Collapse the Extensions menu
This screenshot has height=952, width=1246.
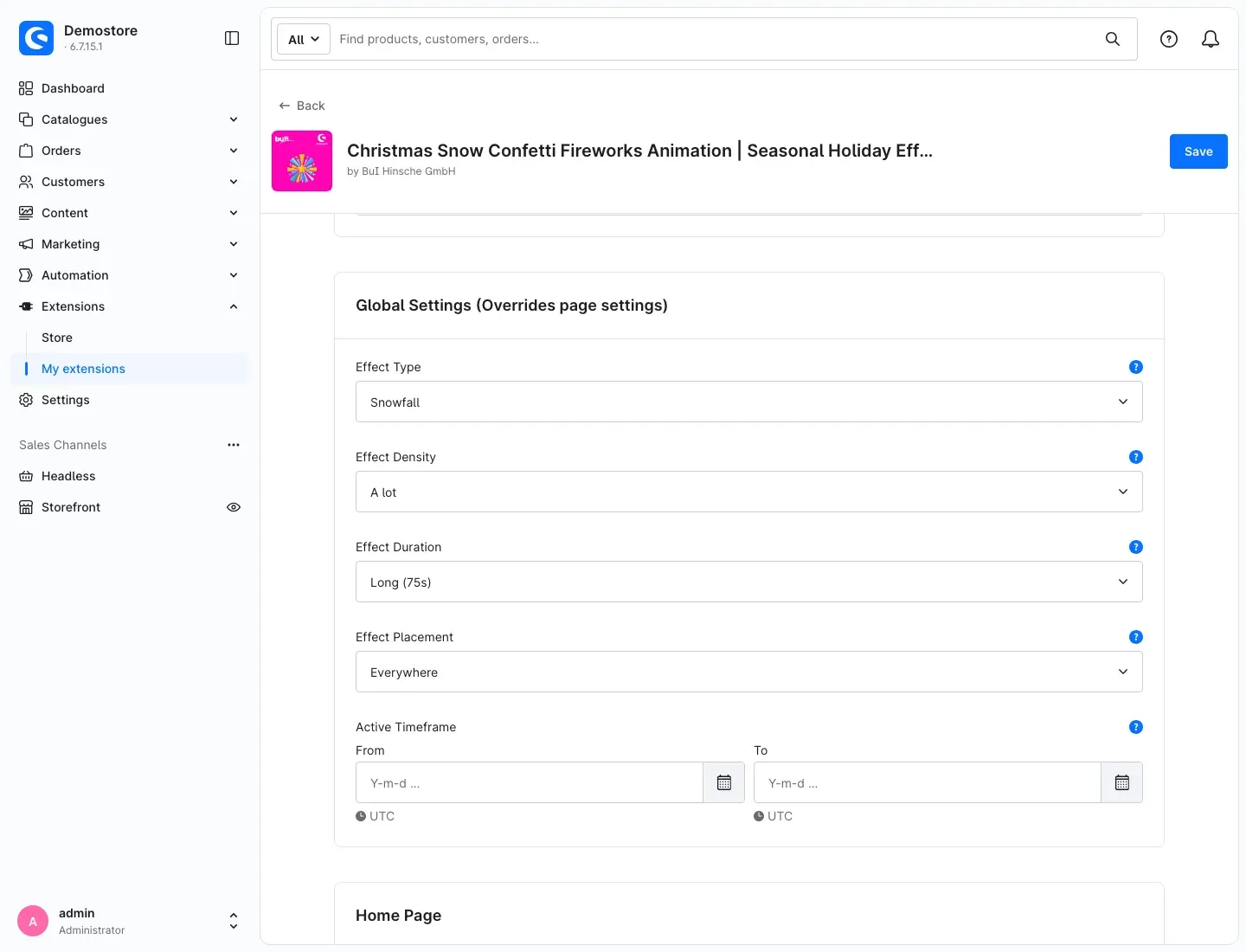(130, 306)
